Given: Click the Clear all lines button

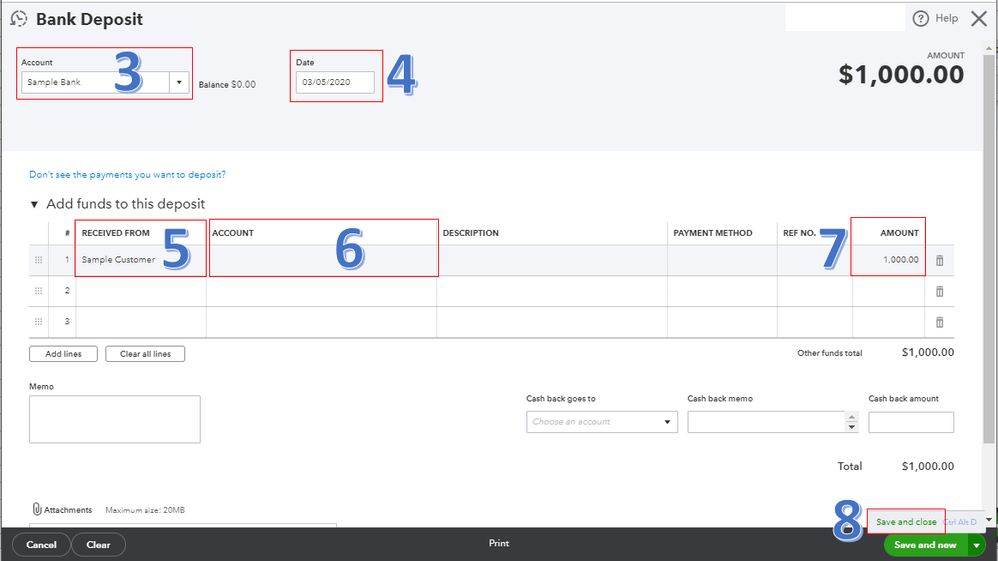Looking at the screenshot, I should [145, 354].
